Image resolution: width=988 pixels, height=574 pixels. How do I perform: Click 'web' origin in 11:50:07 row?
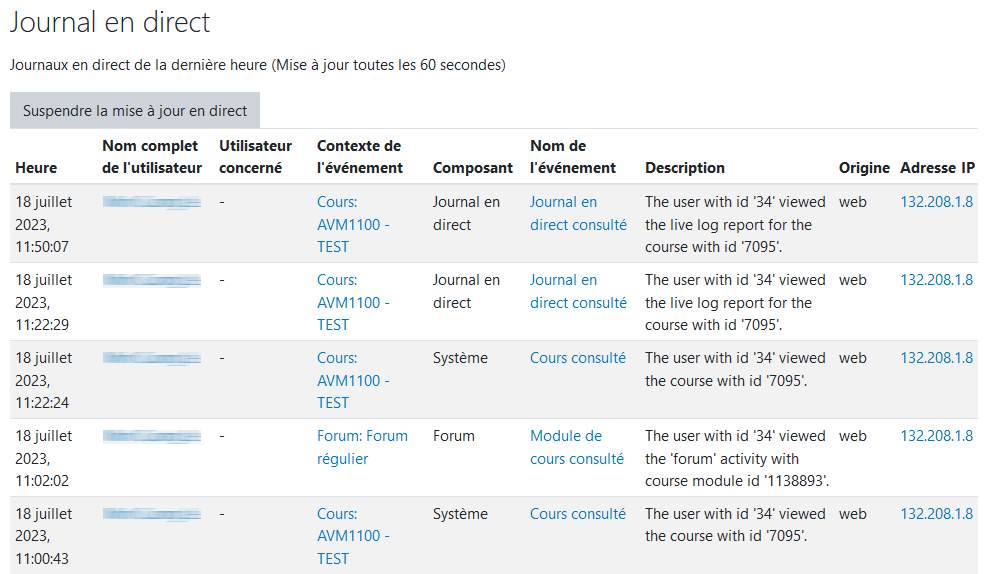[853, 202]
